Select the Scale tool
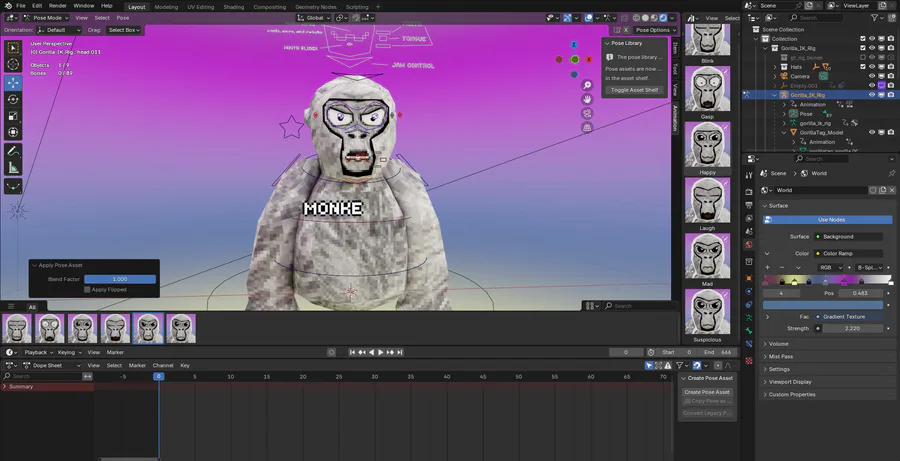Image resolution: width=900 pixels, height=461 pixels. 13,116
